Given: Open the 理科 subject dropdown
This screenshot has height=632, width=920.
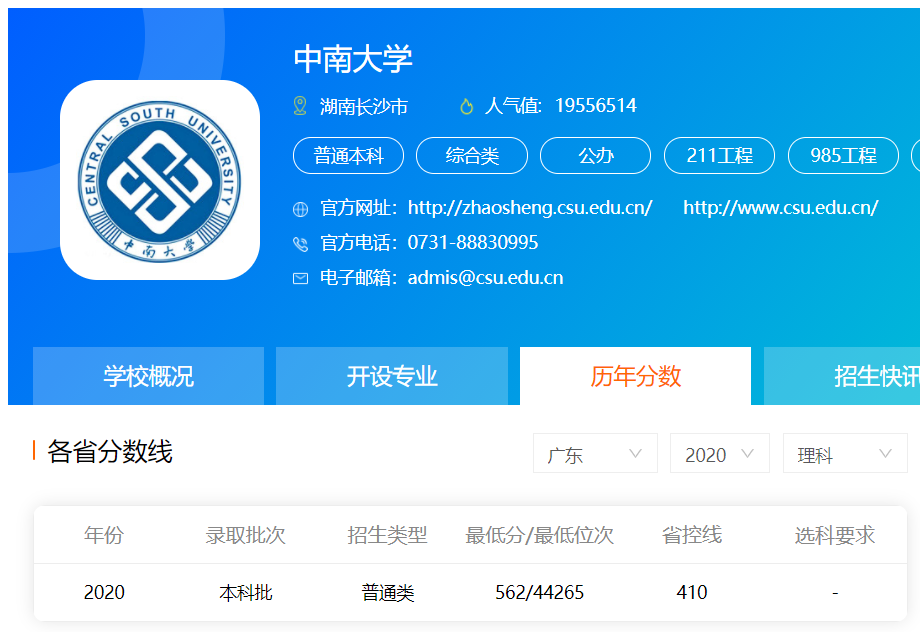Looking at the screenshot, I should point(844,453).
